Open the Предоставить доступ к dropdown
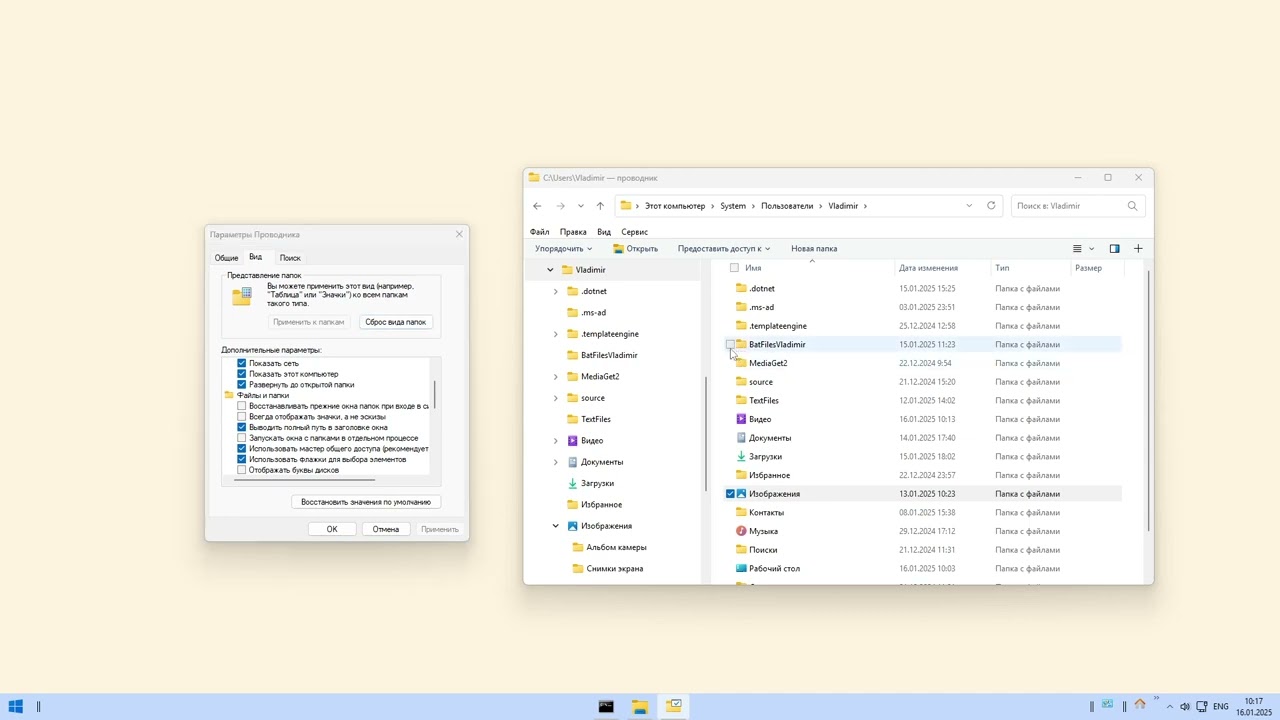This screenshot has width=1280, height=720. coord(723,249)
